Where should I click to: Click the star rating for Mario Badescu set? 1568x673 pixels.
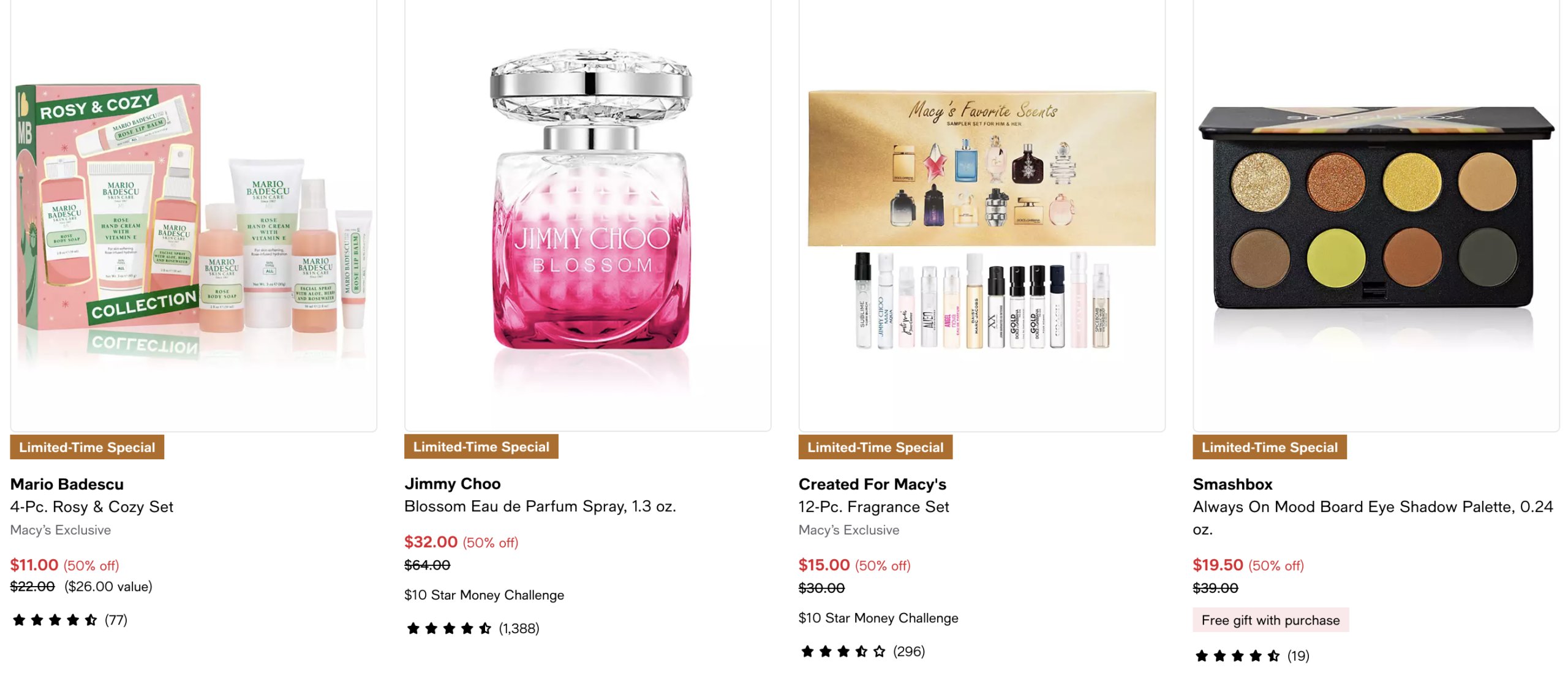(55, 619)
